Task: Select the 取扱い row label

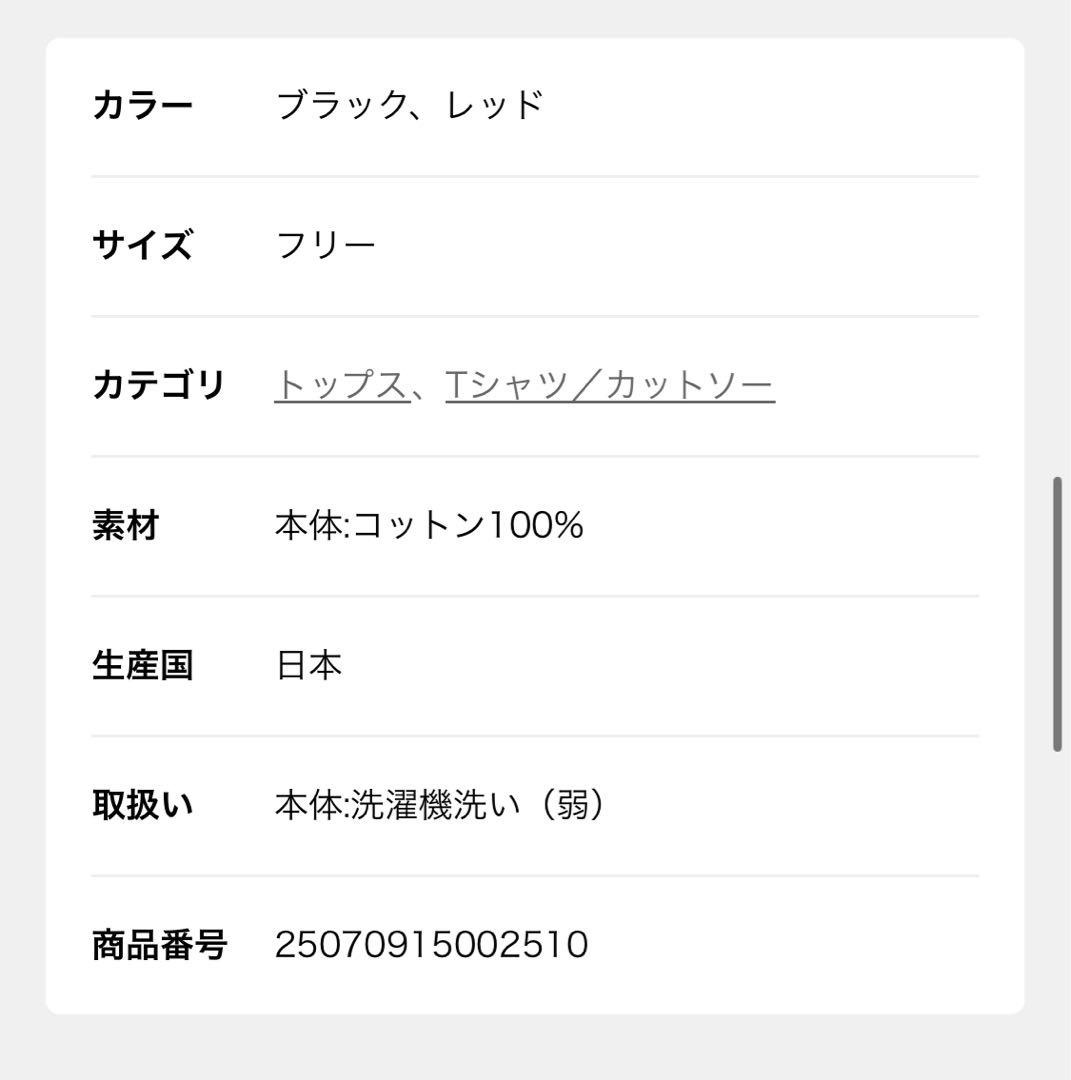Action: [142, 802]
